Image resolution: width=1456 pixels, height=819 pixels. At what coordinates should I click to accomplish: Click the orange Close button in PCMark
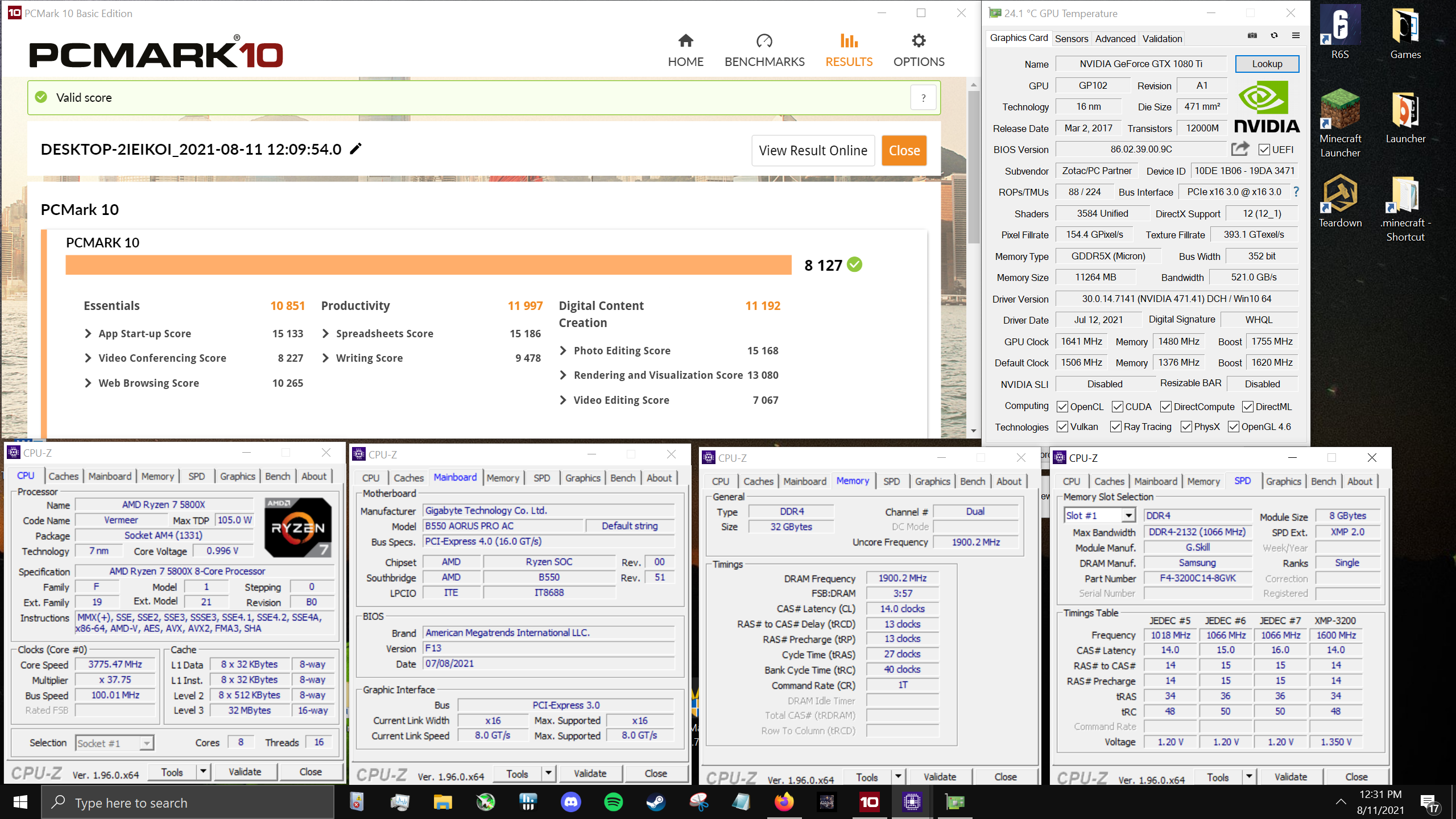click(x=904, y=151)
